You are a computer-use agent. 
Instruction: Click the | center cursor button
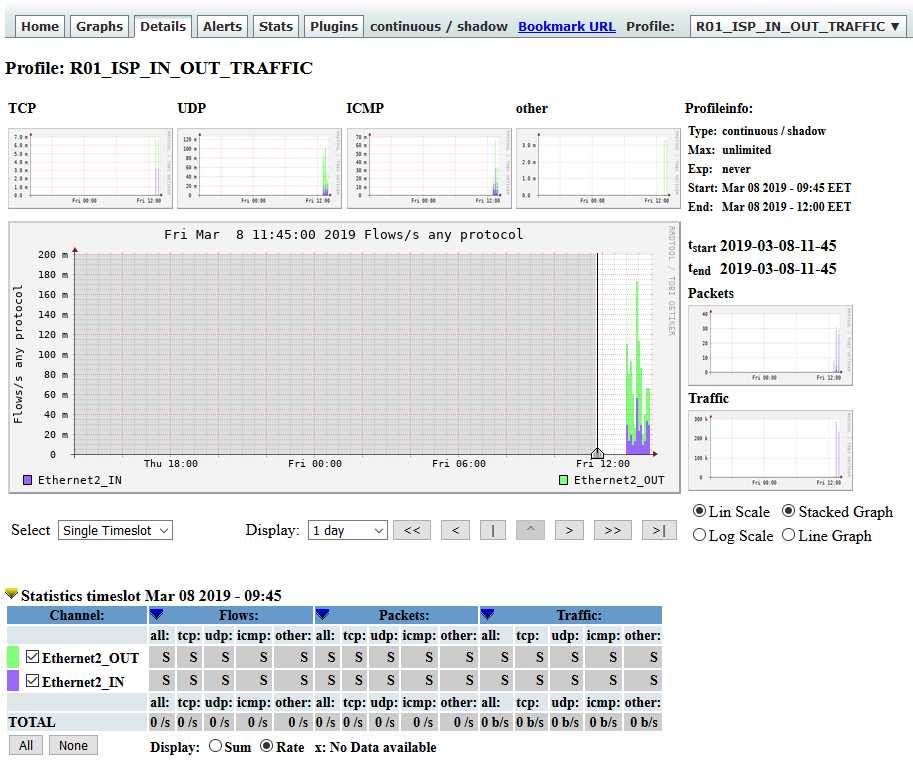(493, 530)
